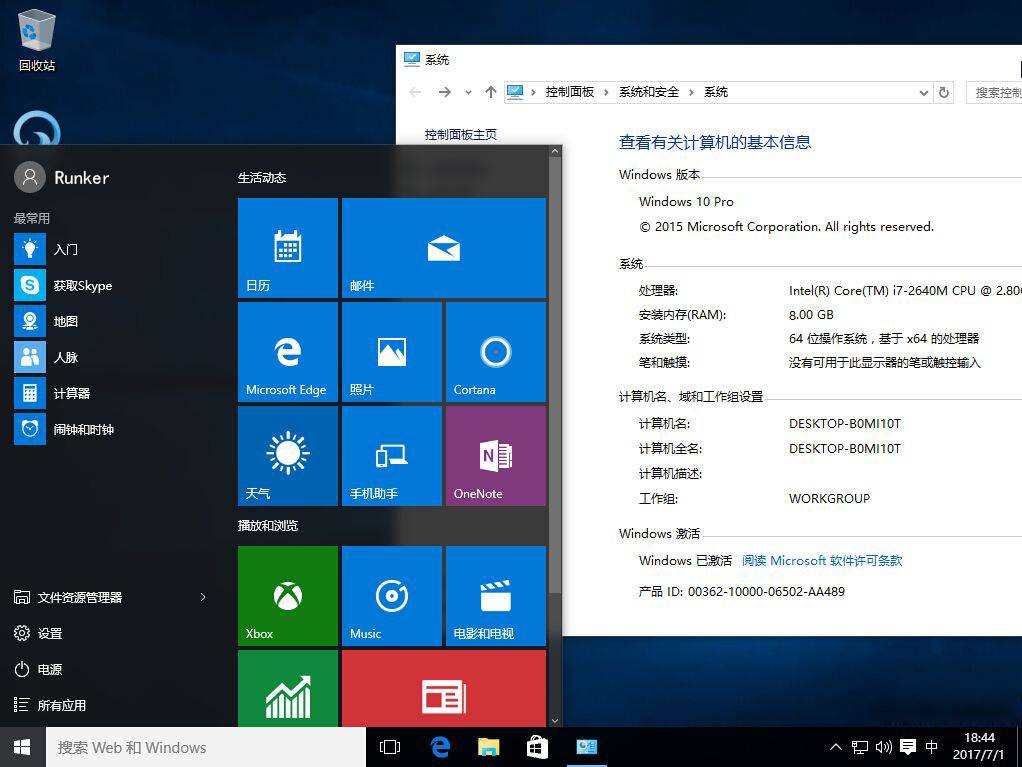Show hidden tray icons chevron
This screenshot has width=1022, height=767.
point(836,747)
